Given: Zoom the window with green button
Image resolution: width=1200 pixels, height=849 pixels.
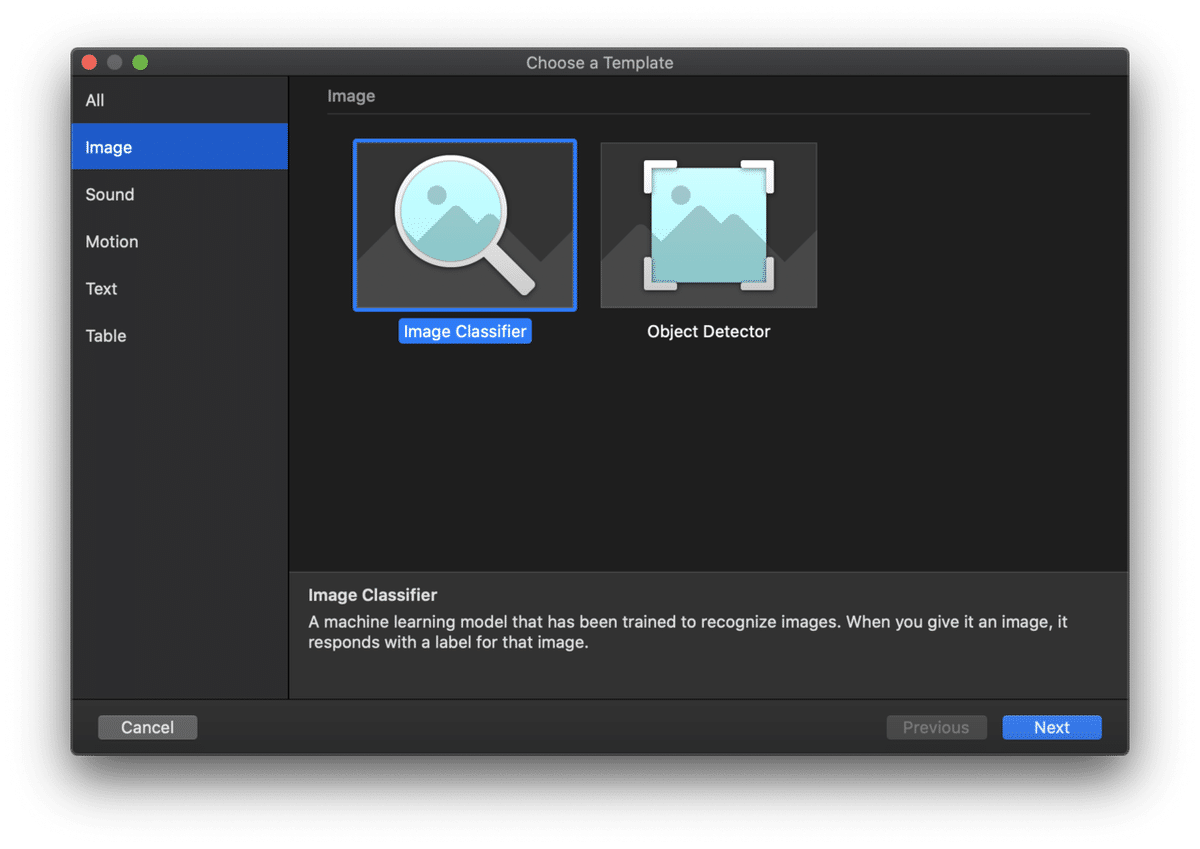Looking at the screenshot, I should [x=140, y=62].
